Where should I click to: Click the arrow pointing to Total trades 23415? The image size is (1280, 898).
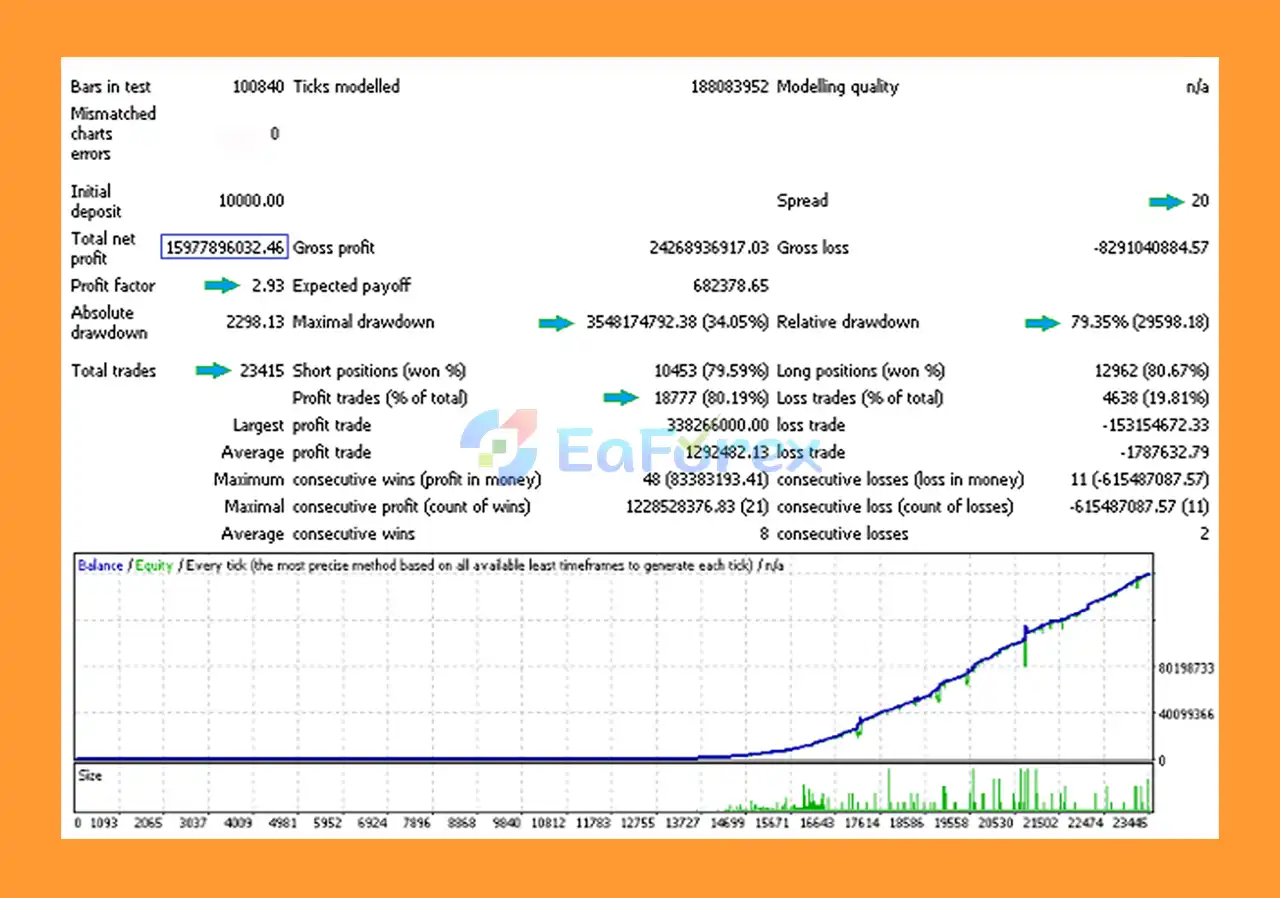pyautogui.click(x=213, y=371)
